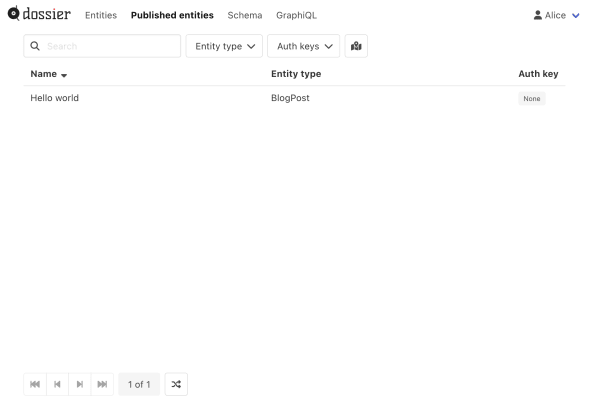Expand the Auth keys filter dropdown
589x400 pixels.
[x=304, y=46]
